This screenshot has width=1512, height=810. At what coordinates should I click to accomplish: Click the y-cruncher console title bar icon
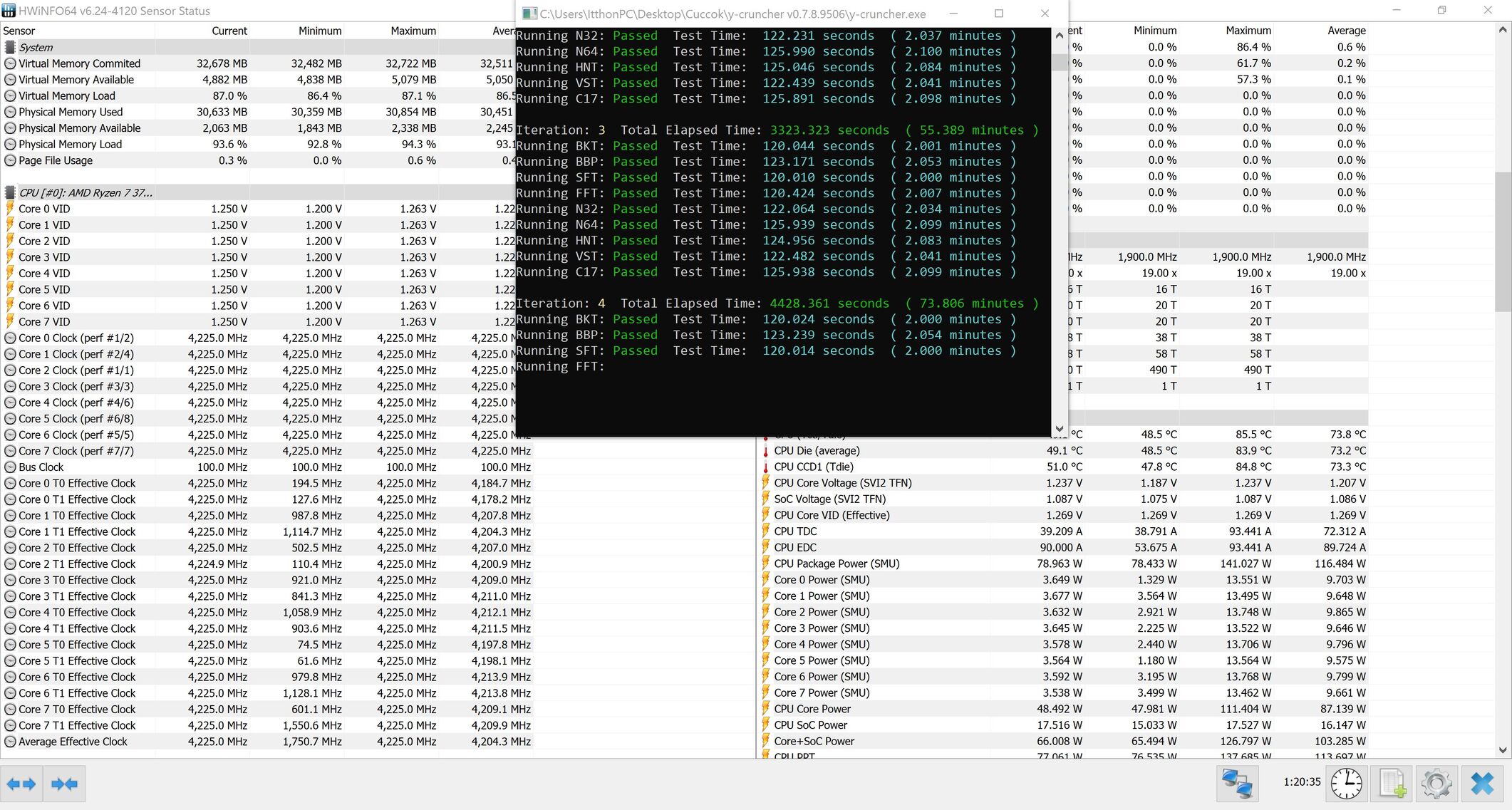tap(529, 14)
